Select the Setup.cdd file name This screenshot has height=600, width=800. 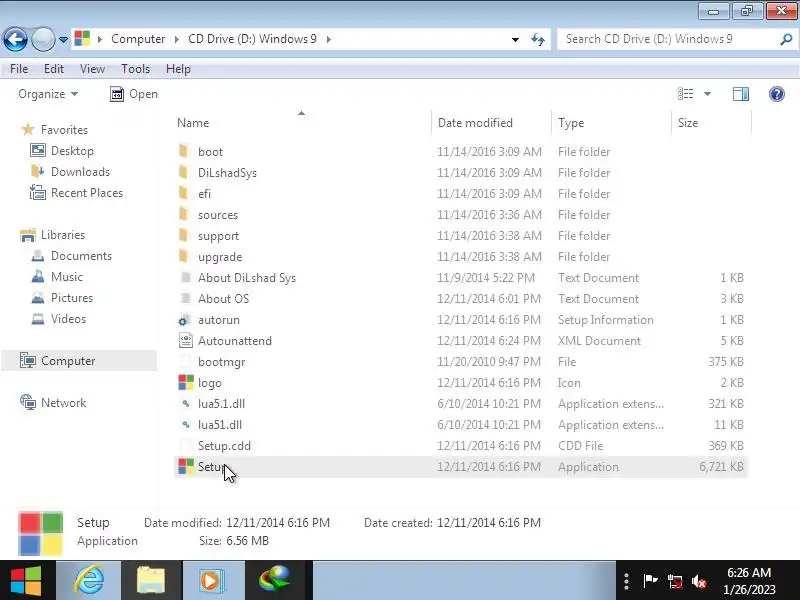224,445
